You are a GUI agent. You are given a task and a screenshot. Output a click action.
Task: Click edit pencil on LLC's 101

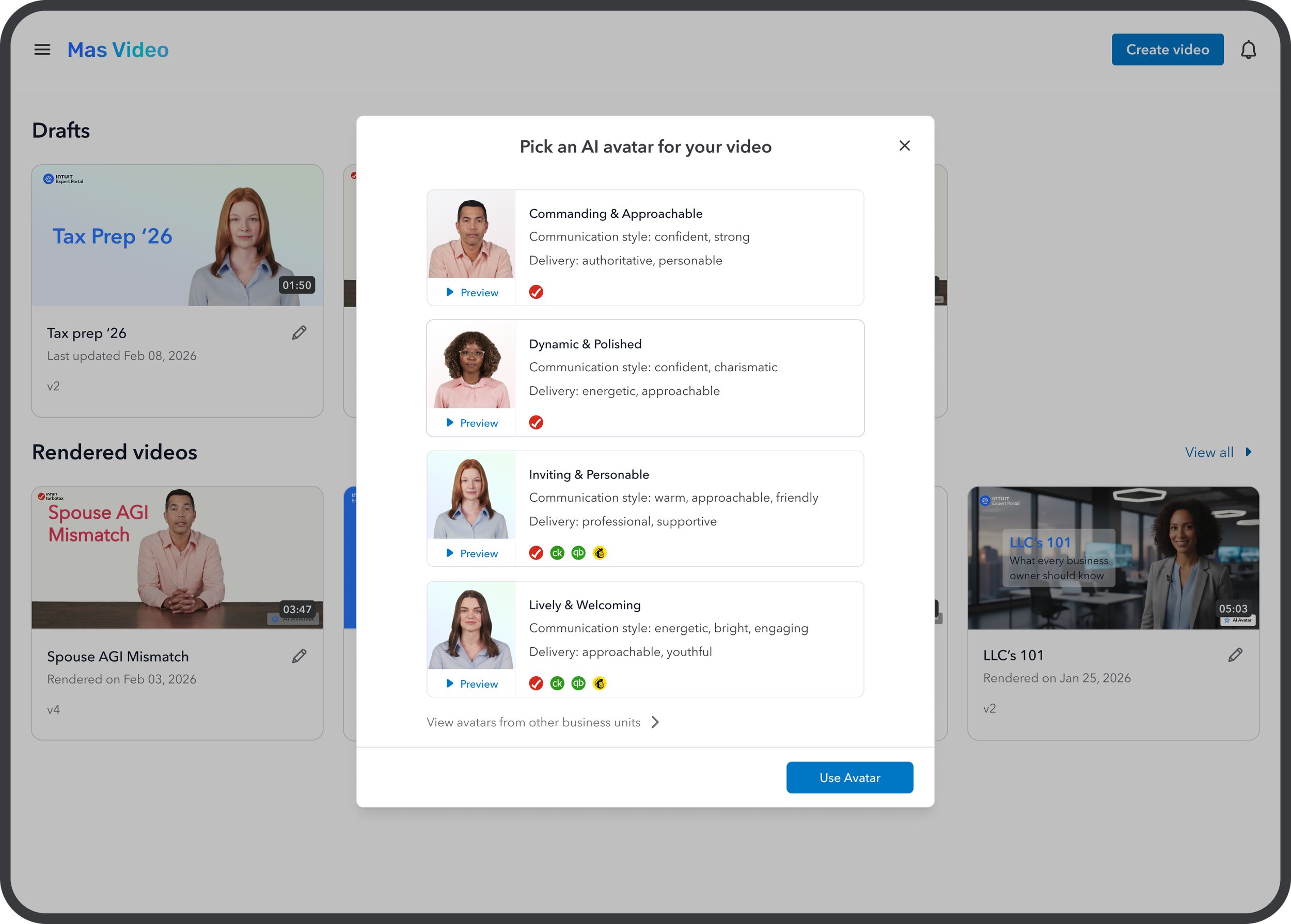1235,655
